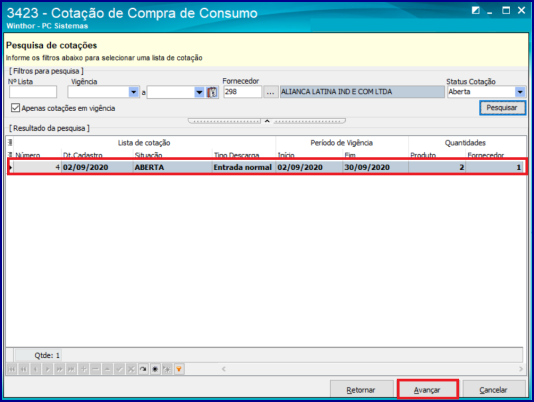Click the Lista de cotação band header
534x402 pixels.
[x=144, y=143]
